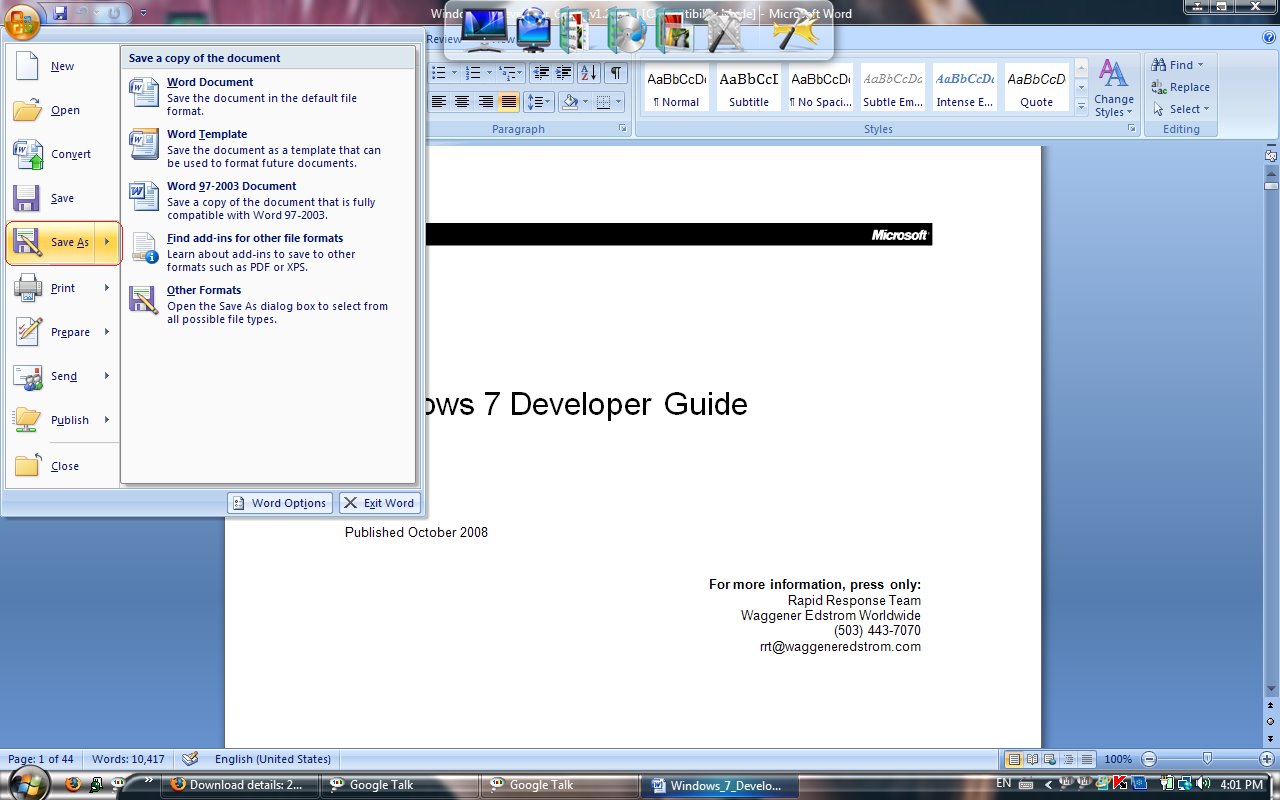Toggle Justify text alignment

(509, 102)
